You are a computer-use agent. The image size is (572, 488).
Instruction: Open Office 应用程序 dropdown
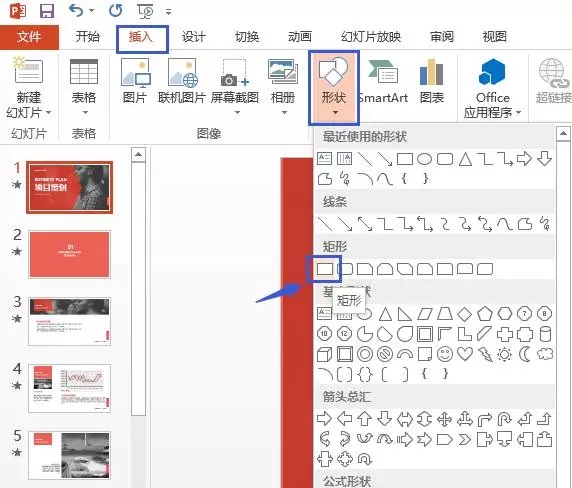pos(492,89)
